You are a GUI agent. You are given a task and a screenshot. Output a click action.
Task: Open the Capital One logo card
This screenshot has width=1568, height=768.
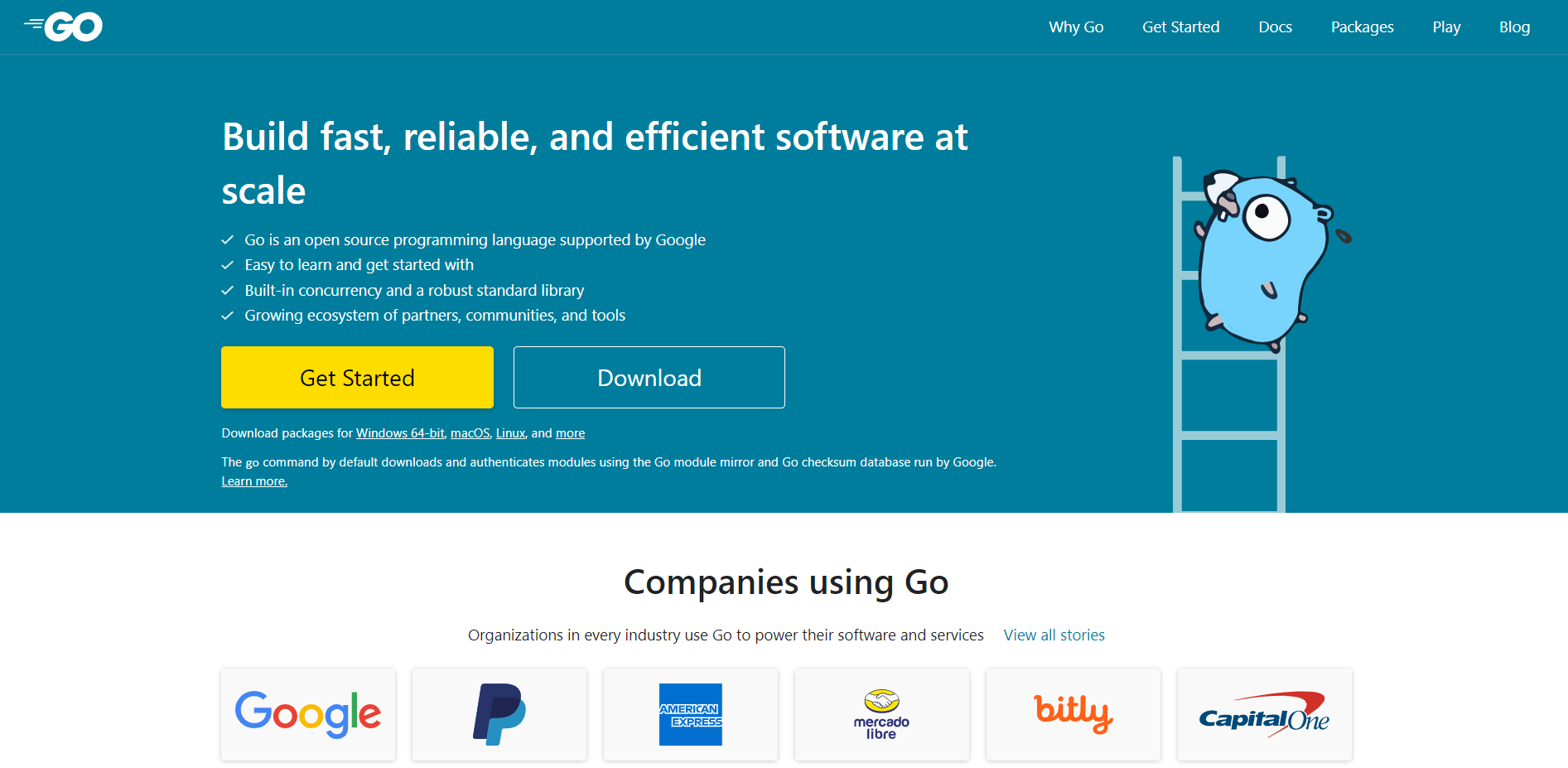(x=1265, y=714)
